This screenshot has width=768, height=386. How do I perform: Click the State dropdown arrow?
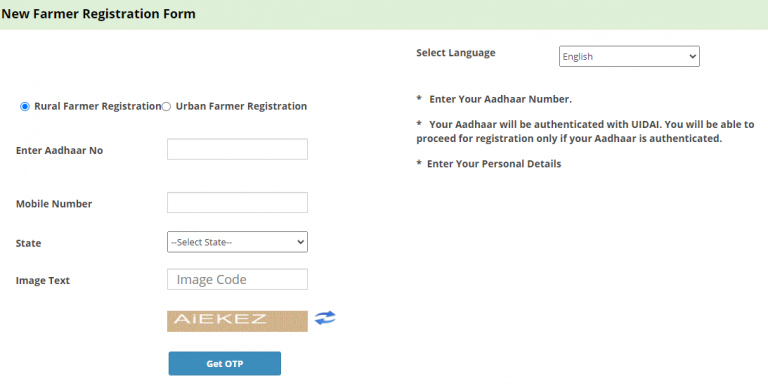point(300,242)
